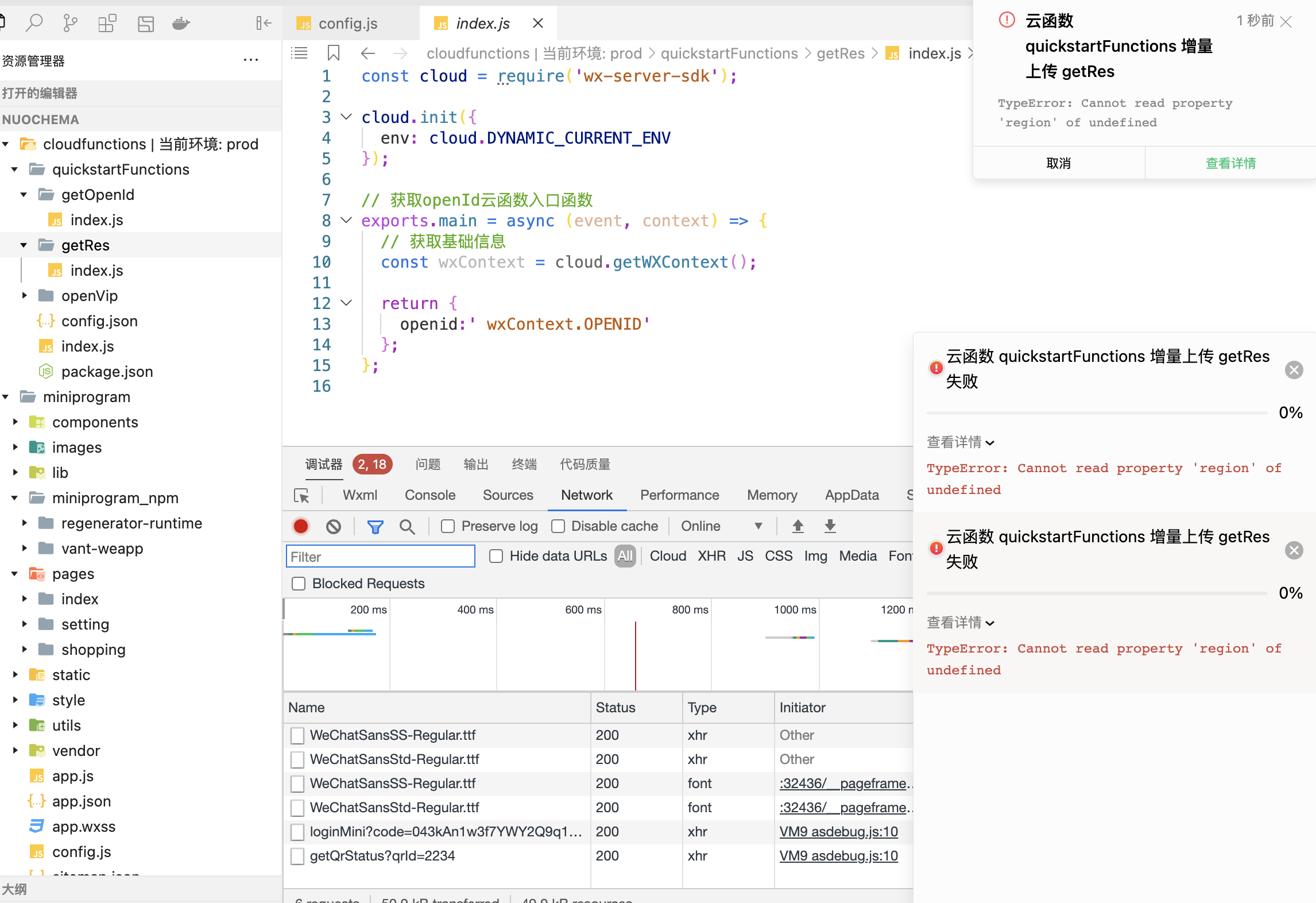Clear the network log with the clear icon
This screenshot has height=903, width=1316.
point(334,526)
